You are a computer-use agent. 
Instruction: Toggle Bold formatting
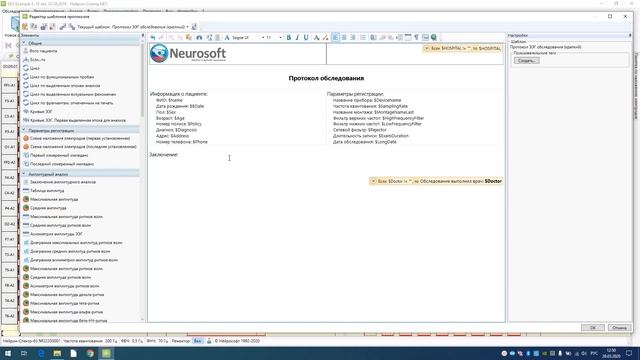coord(289,38)
